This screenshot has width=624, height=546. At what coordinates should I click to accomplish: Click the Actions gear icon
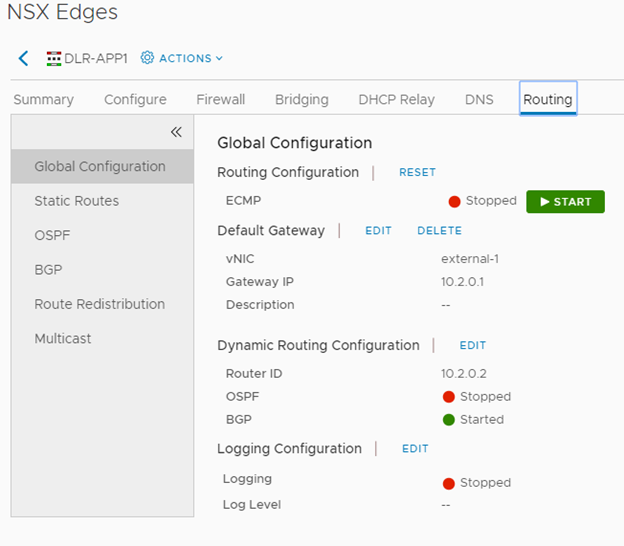click(x=147, y=58)
